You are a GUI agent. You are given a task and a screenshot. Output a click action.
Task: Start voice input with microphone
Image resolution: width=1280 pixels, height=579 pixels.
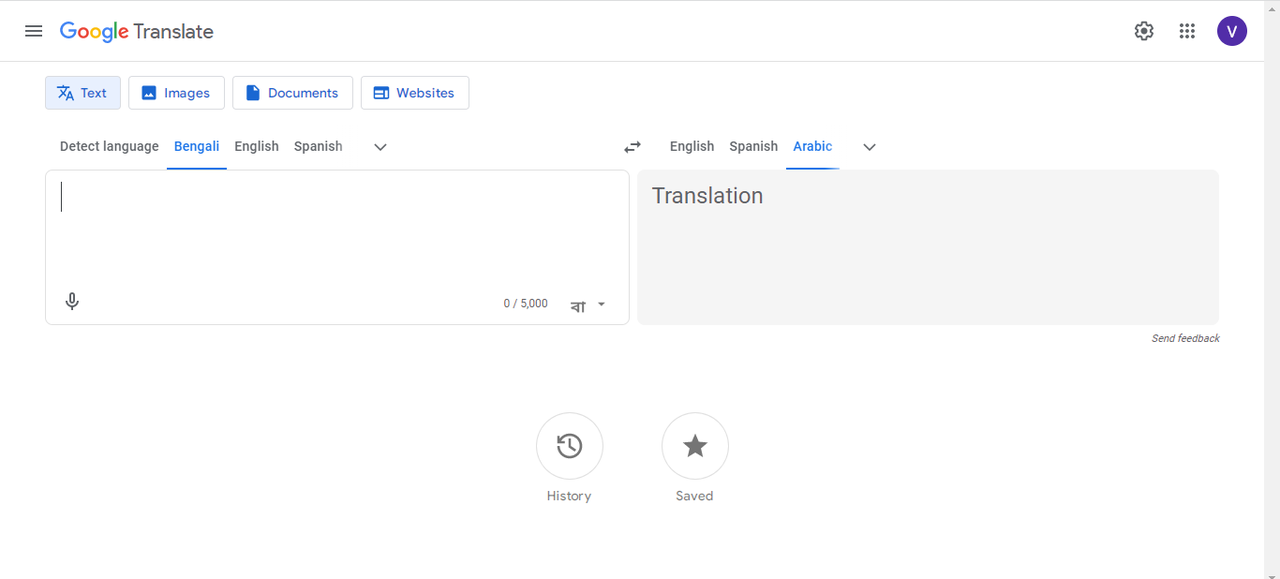tap(72, 301)
